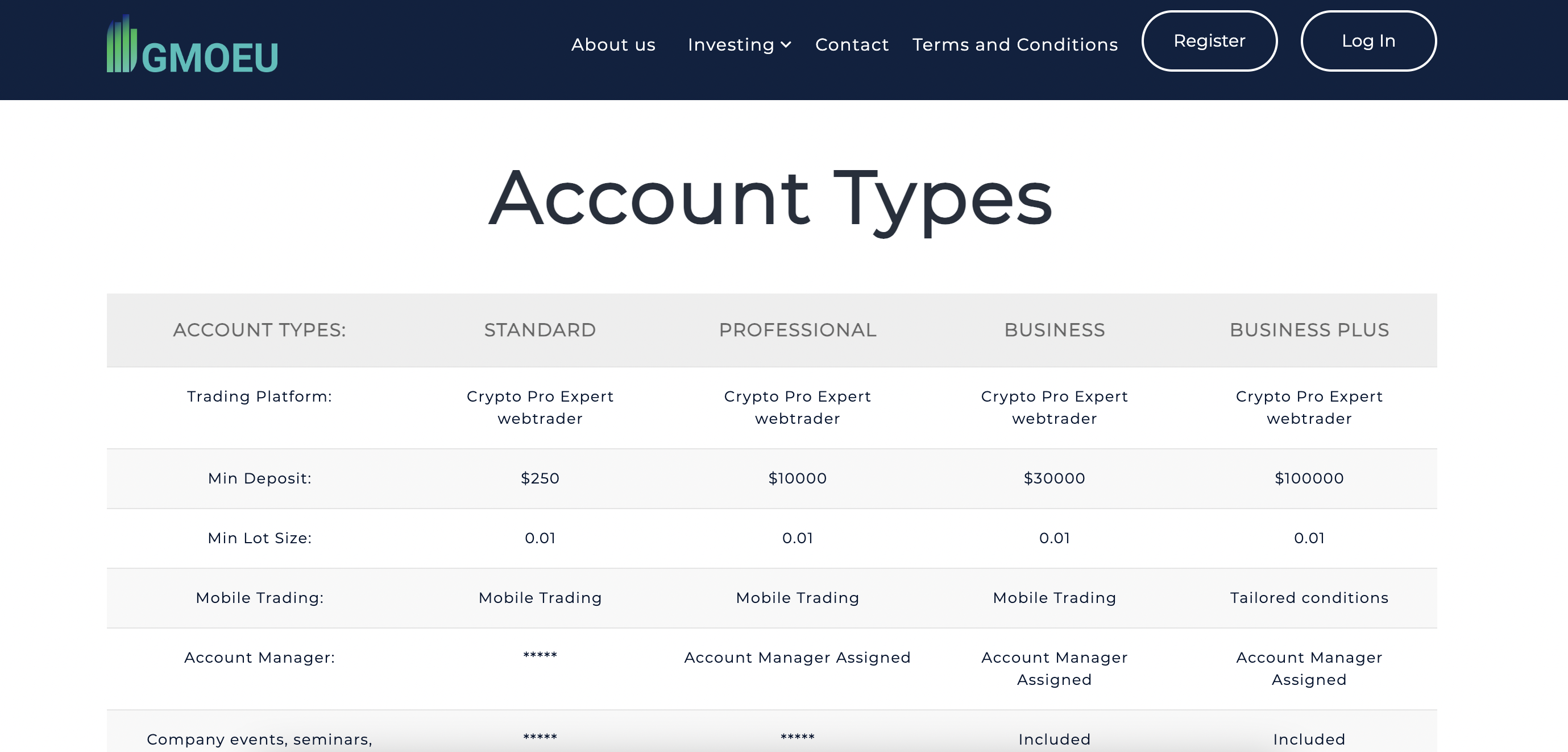This screenshot has height=752, width=1568.
Task: Click Account Manager Assigned under Professional
Action: (798, 657)
